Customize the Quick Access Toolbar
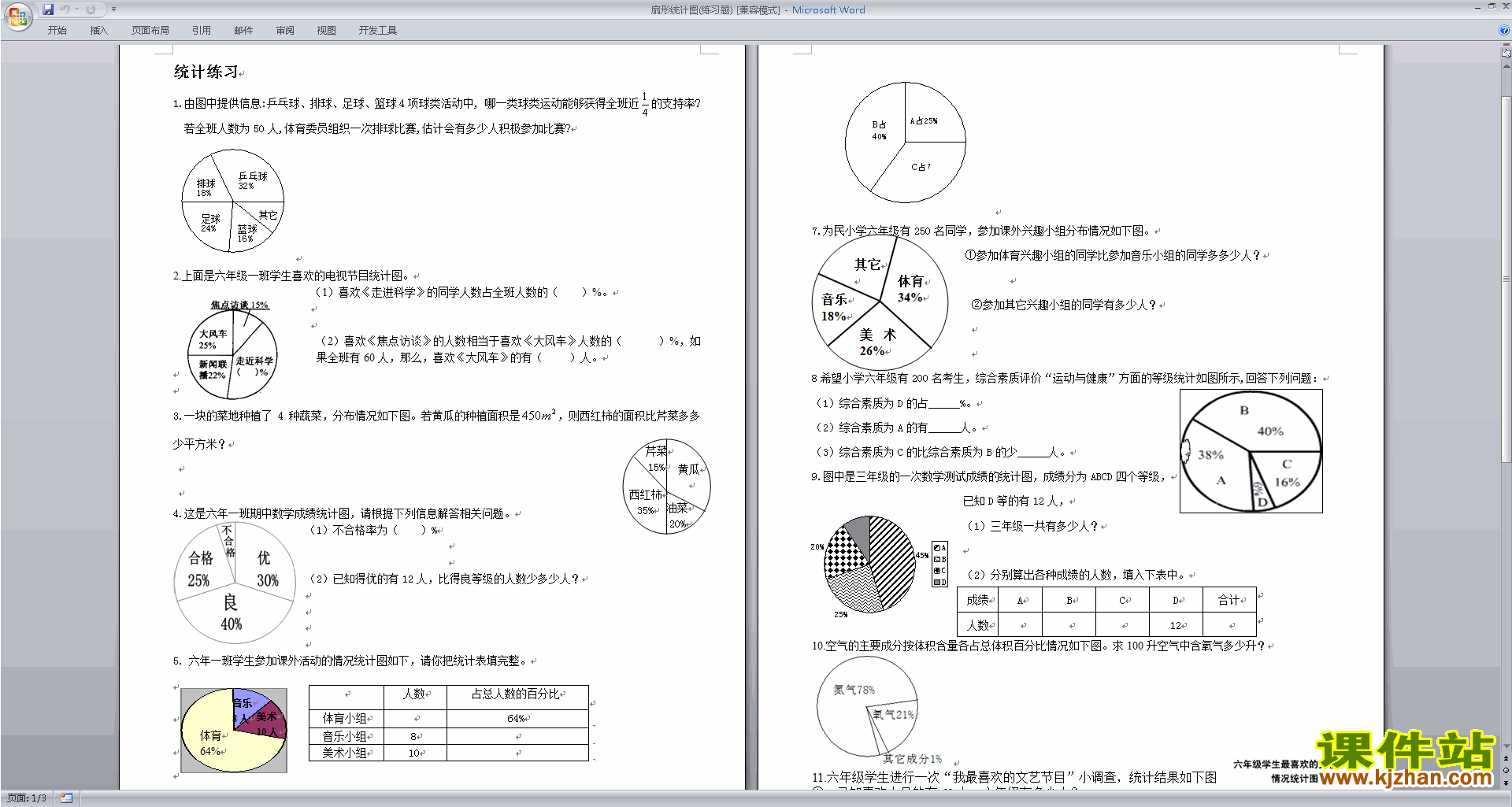 coord(113,9)
